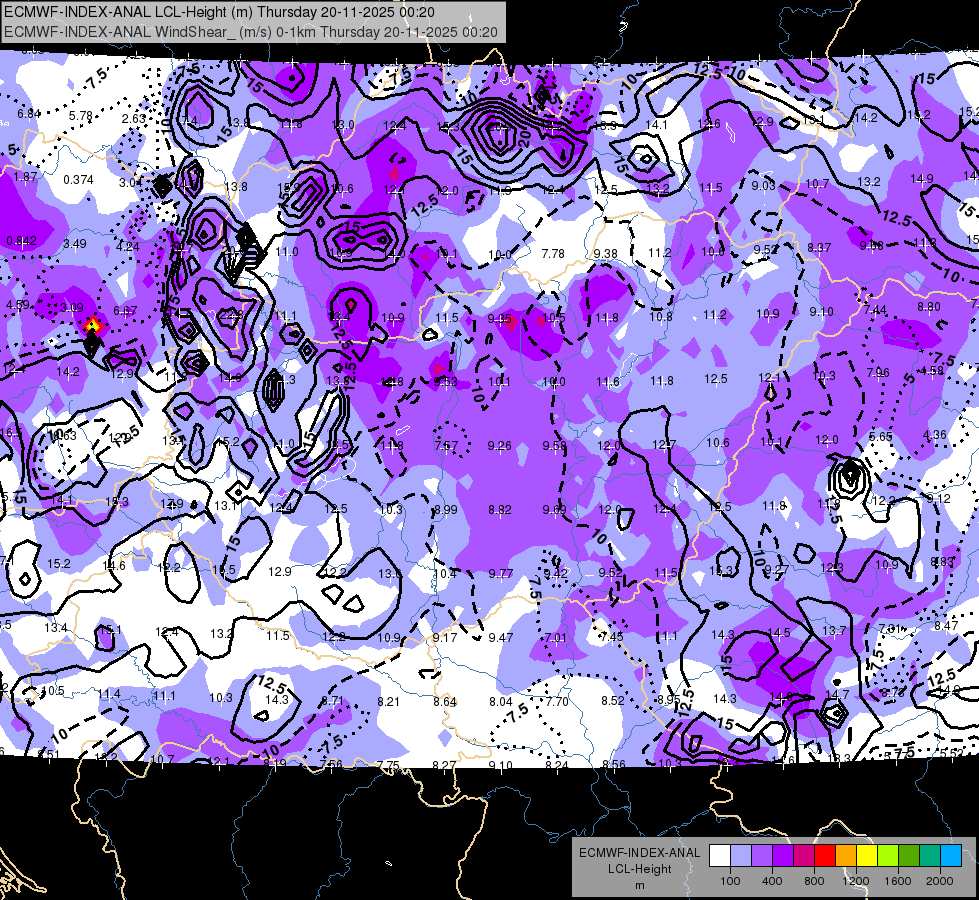Viewport: 979px width, 900px height.
Task: Select the teal swatch above the 2000 label
Action: (930, 855)
